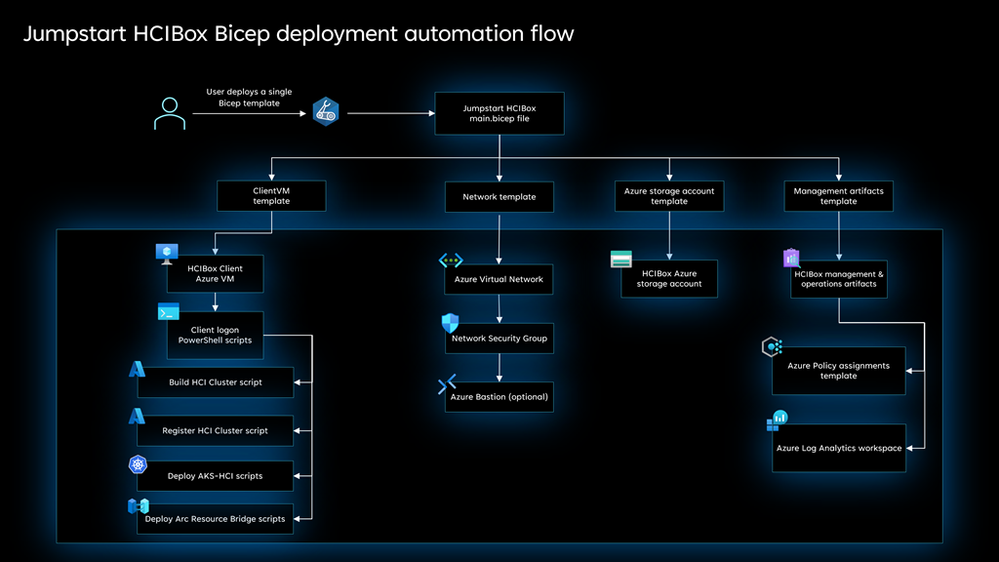Select the Azure storage account template box

670,196
